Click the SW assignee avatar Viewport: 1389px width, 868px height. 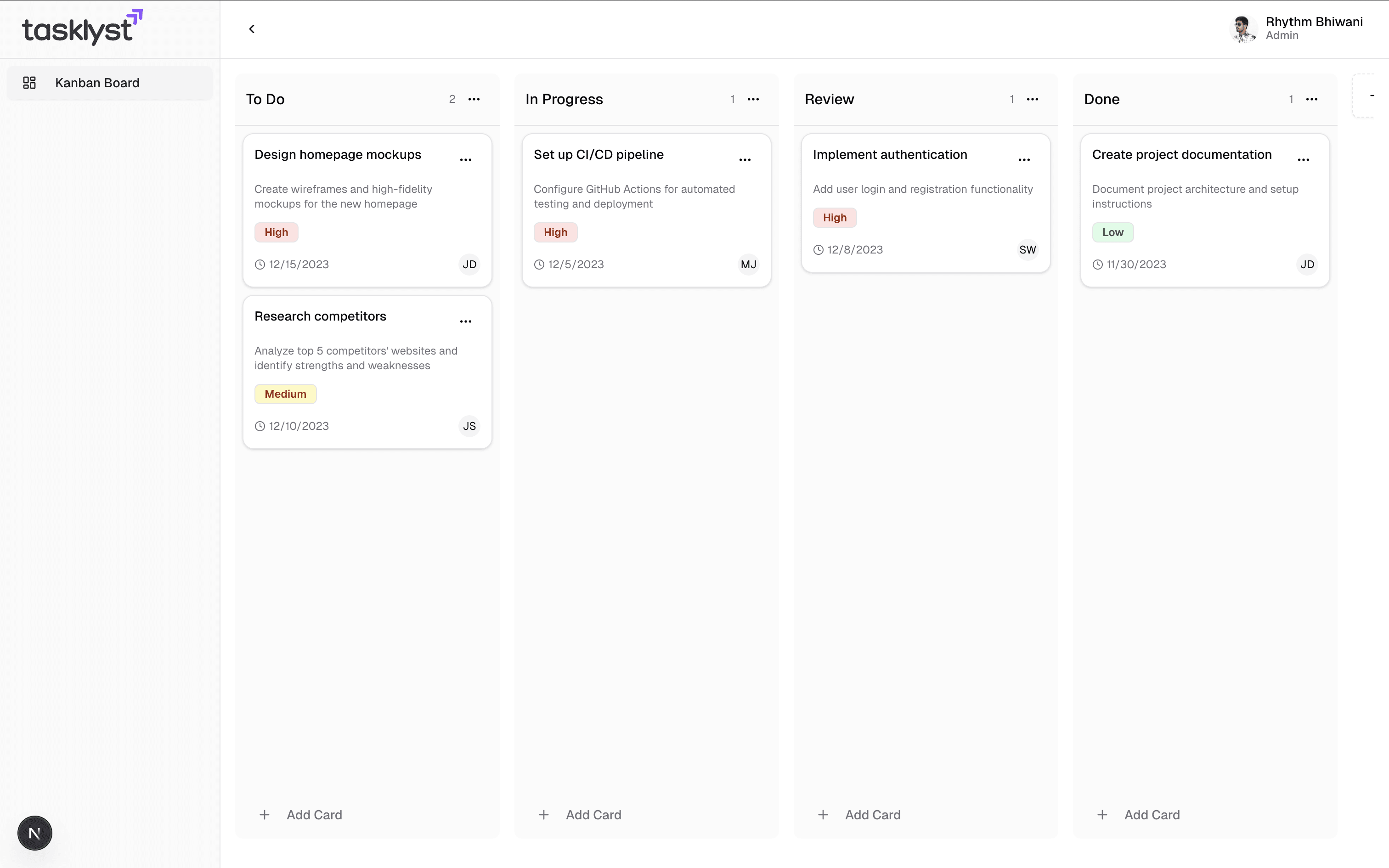coord(1028,250)
